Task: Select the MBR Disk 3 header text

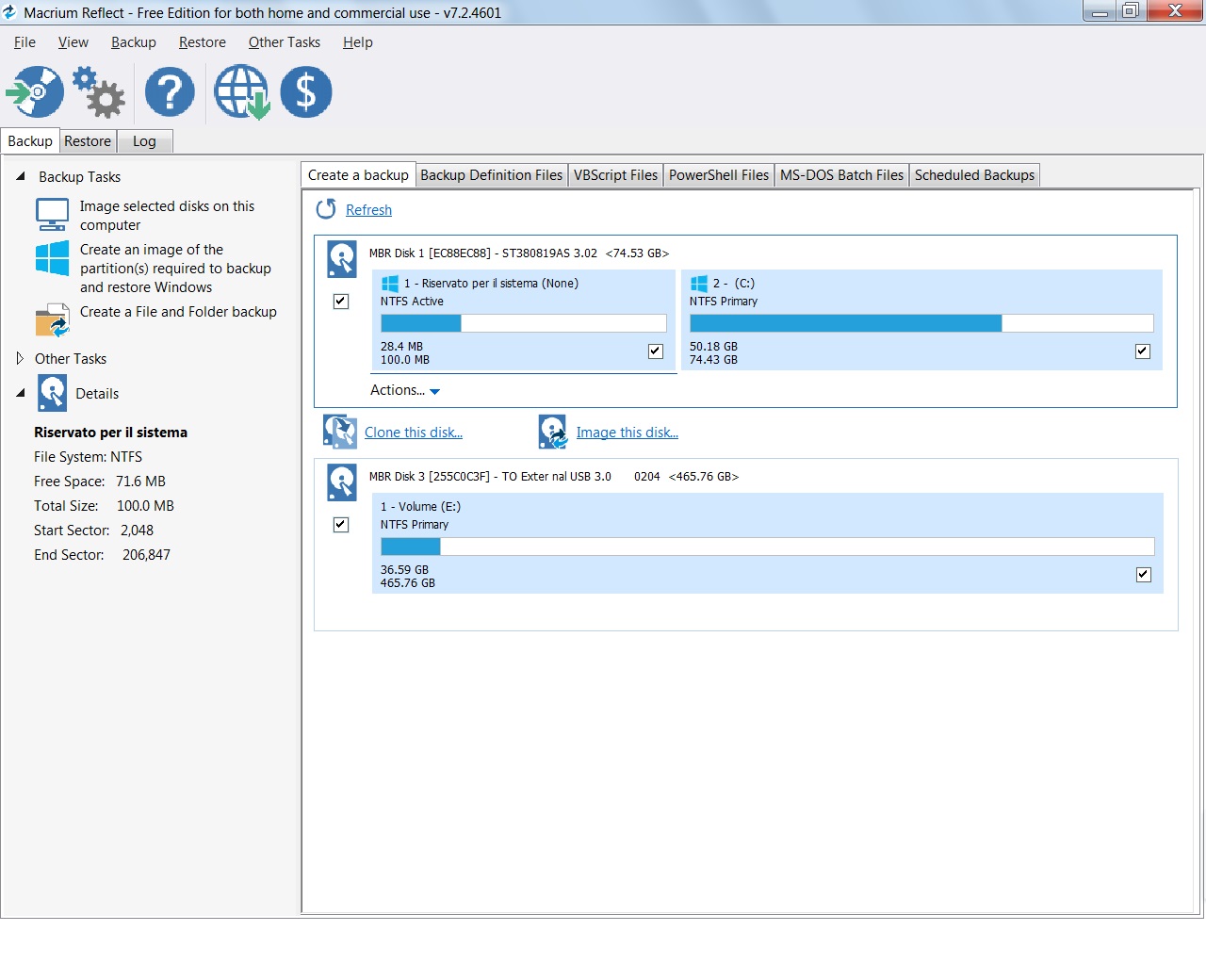Action: click(x=554, y=477)
